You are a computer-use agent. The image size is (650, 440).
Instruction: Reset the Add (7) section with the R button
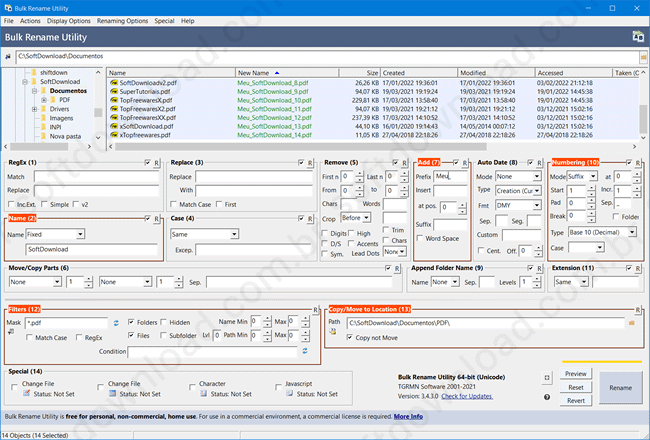click(x=465, y=163)
